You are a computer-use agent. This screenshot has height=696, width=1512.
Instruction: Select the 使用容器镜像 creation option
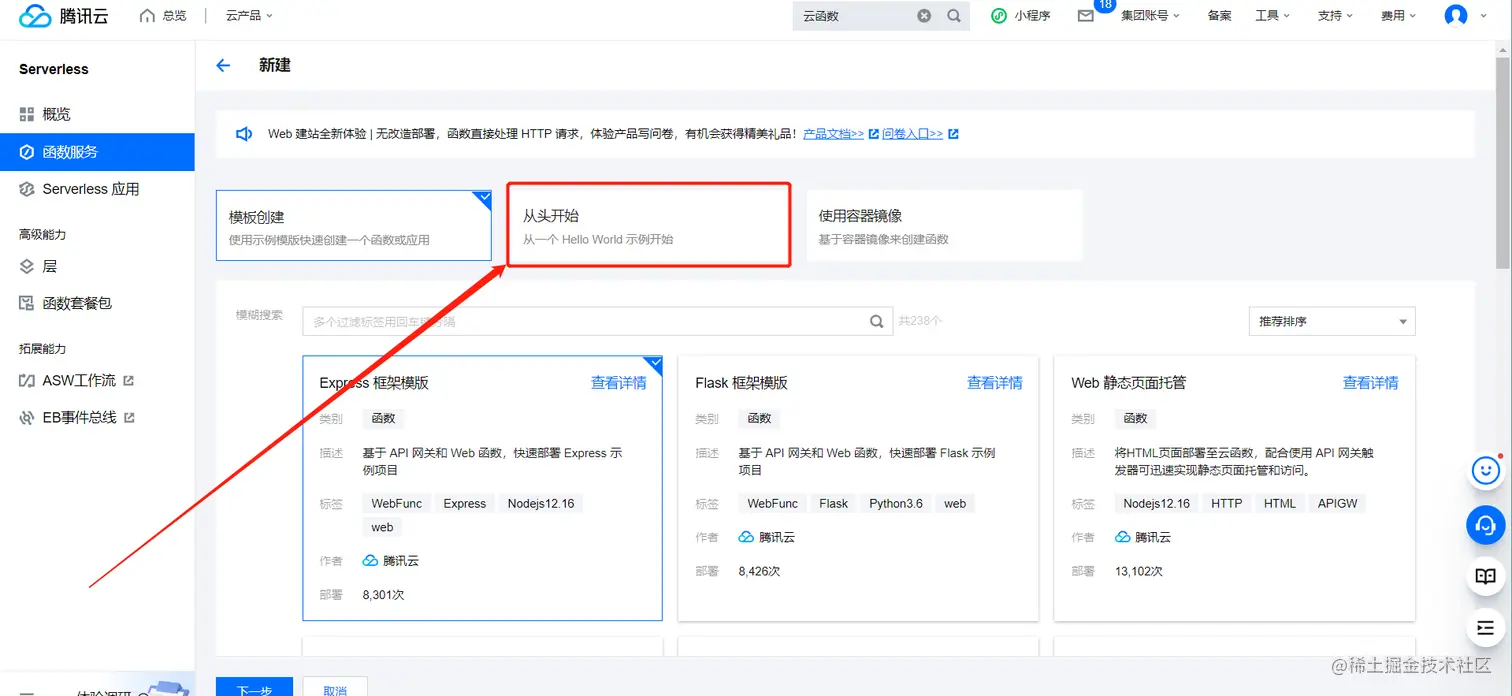944,226
